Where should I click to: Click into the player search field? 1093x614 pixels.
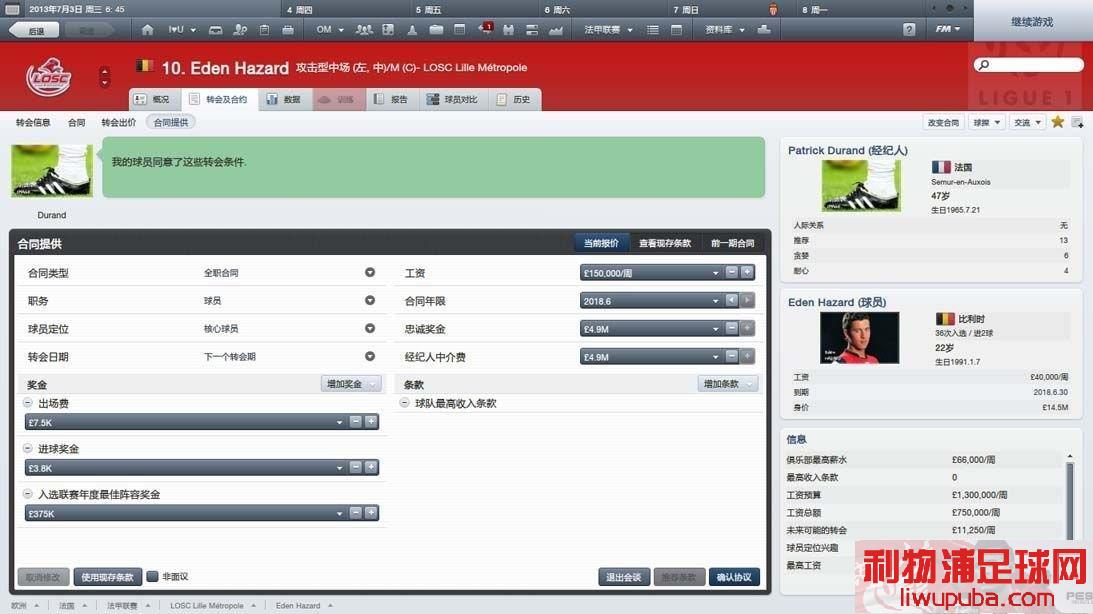coord(1029,65)
